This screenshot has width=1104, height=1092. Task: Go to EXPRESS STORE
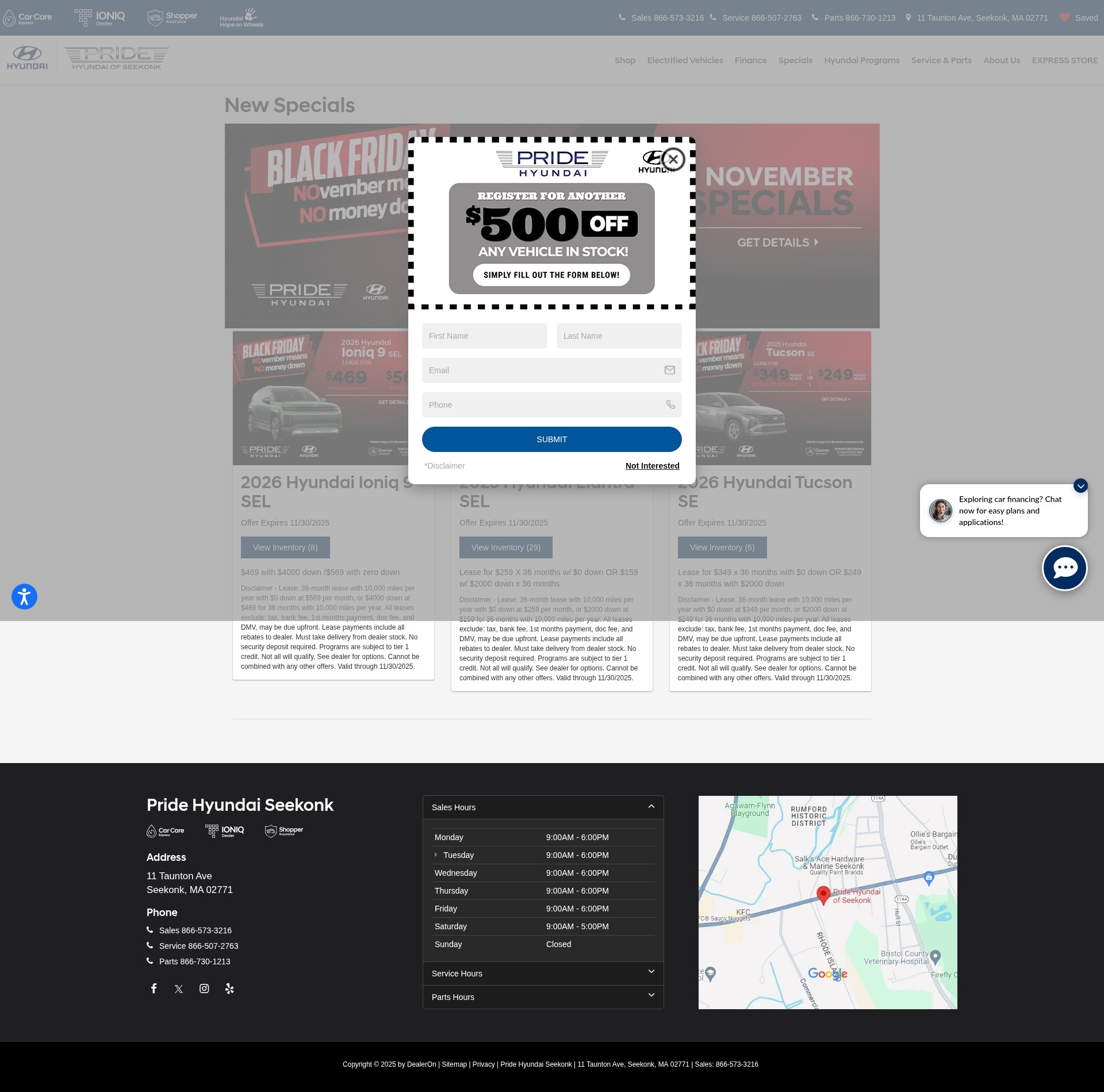pos(1065,60)
